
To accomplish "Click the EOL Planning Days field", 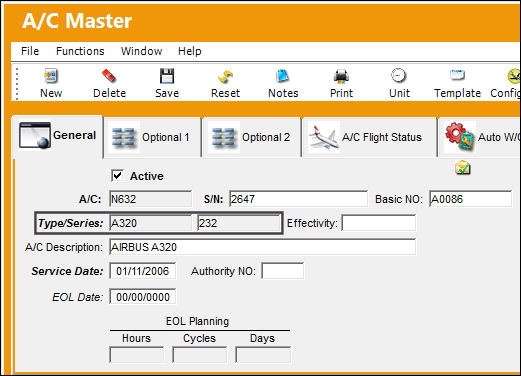I will (x=263, y=355).
